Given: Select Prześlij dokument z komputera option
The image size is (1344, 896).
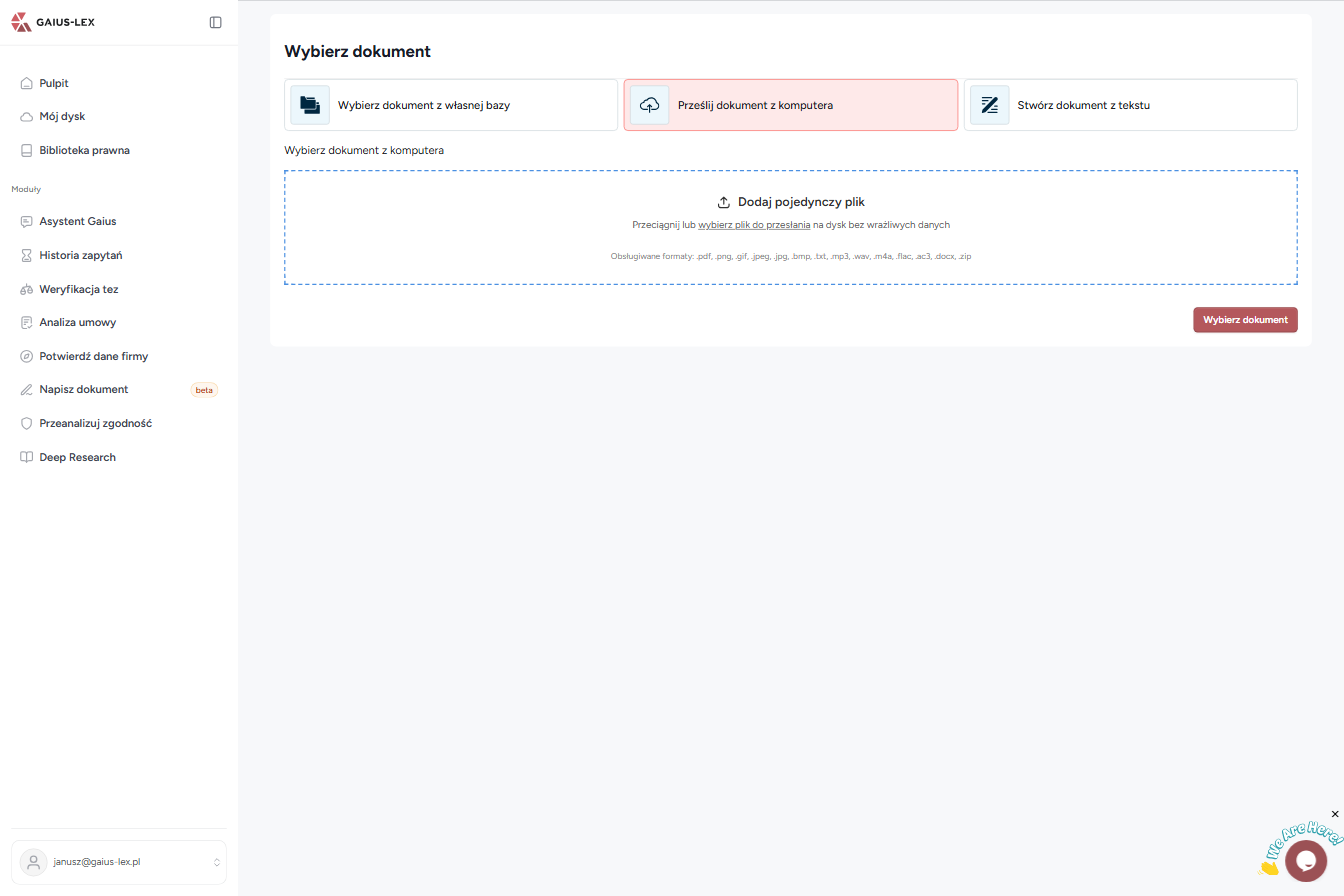Looking at the screenshot, I should 790,105.
